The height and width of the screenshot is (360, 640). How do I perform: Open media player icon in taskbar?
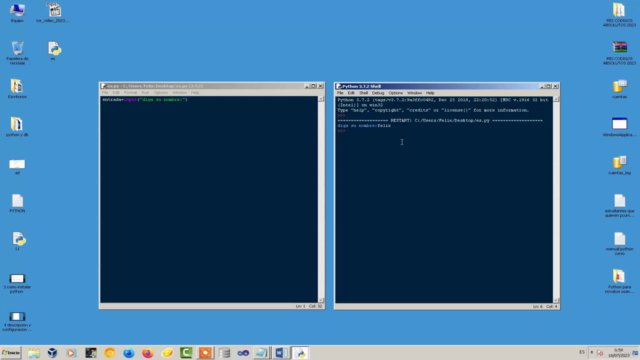click(x=71, y=353)
